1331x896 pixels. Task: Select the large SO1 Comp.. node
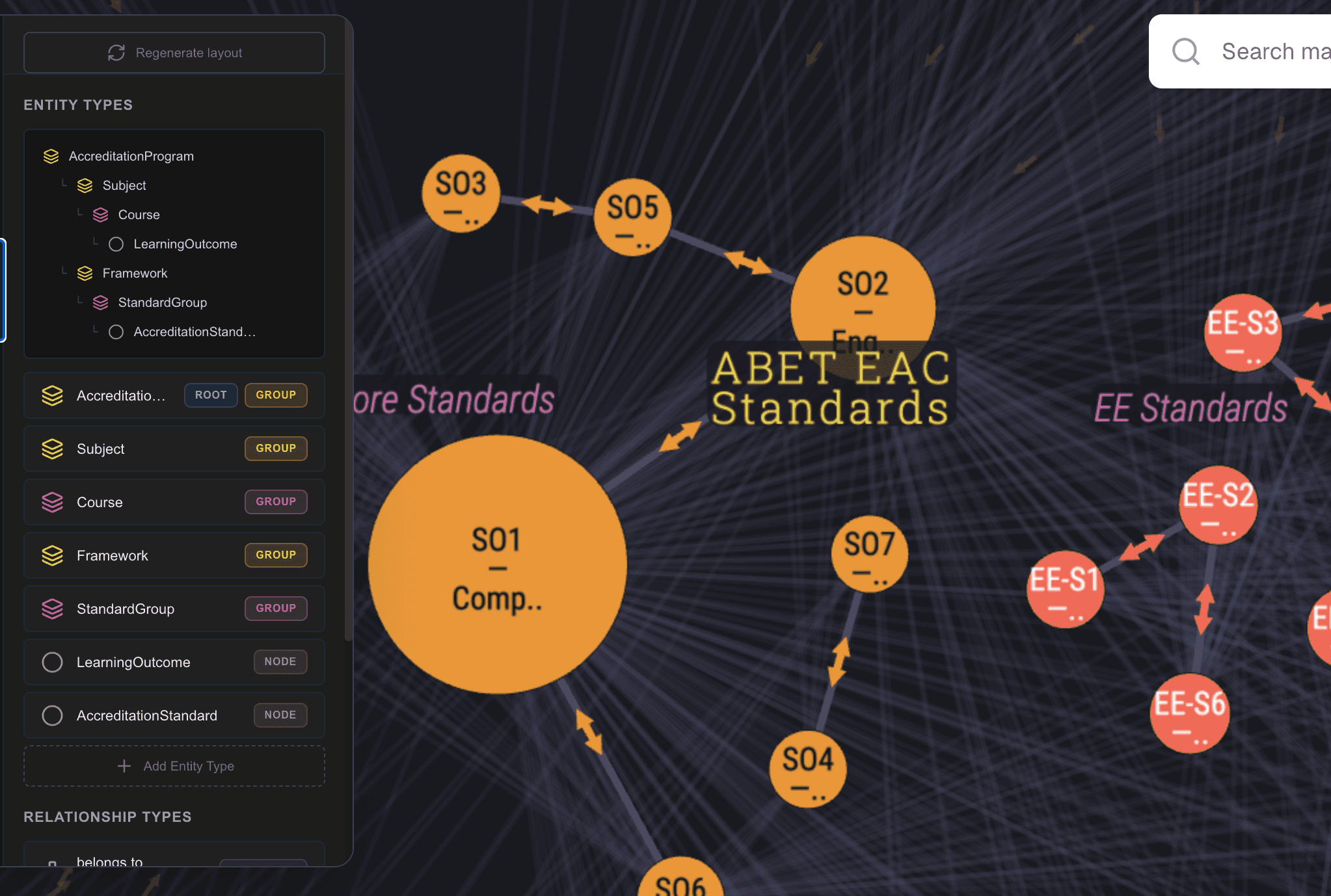click(498, 564)
